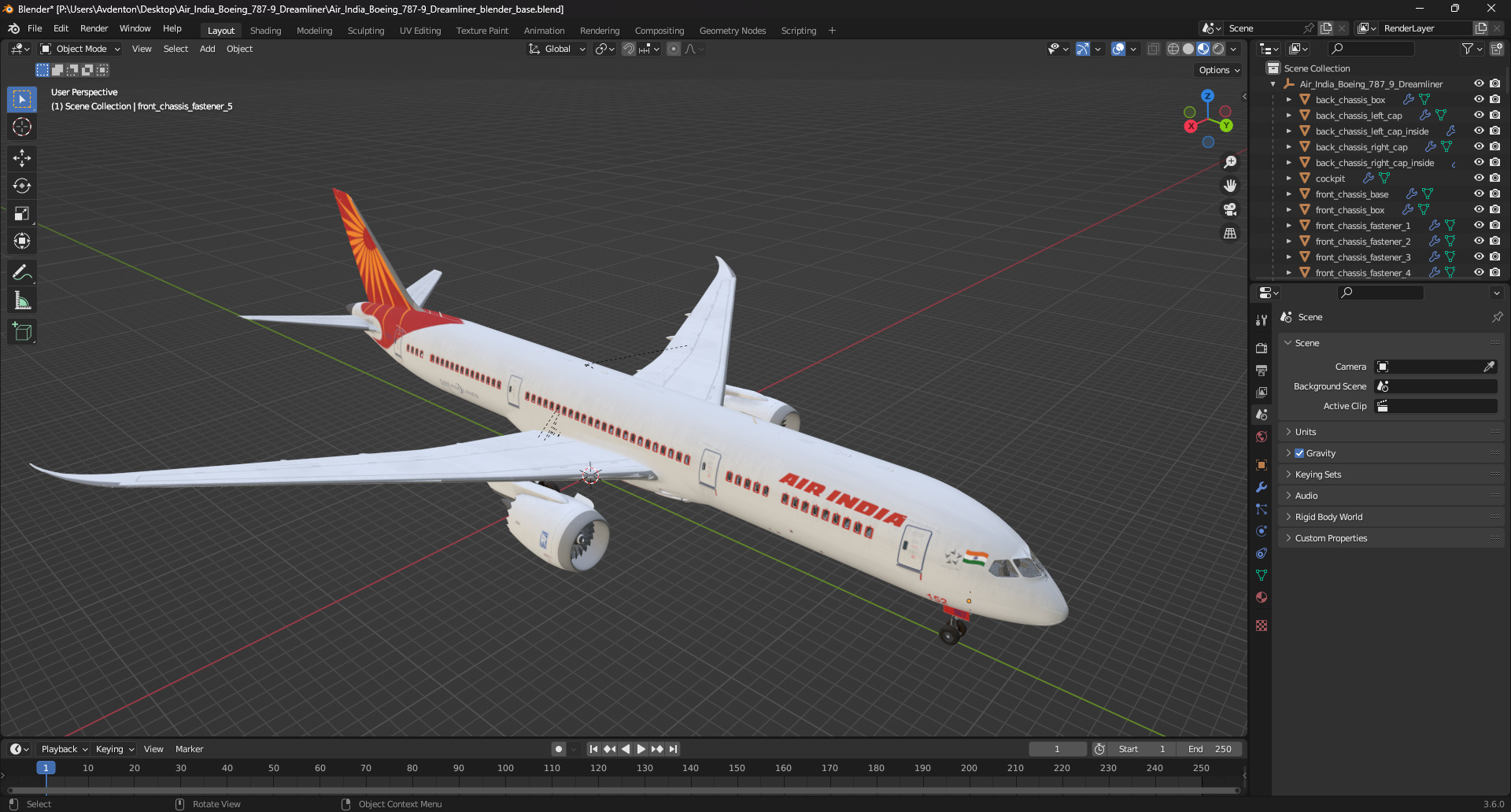Open the Add menu in viewport header
Screen dimensions: 1511x812
pyautogui.click(x=207, y=49)
